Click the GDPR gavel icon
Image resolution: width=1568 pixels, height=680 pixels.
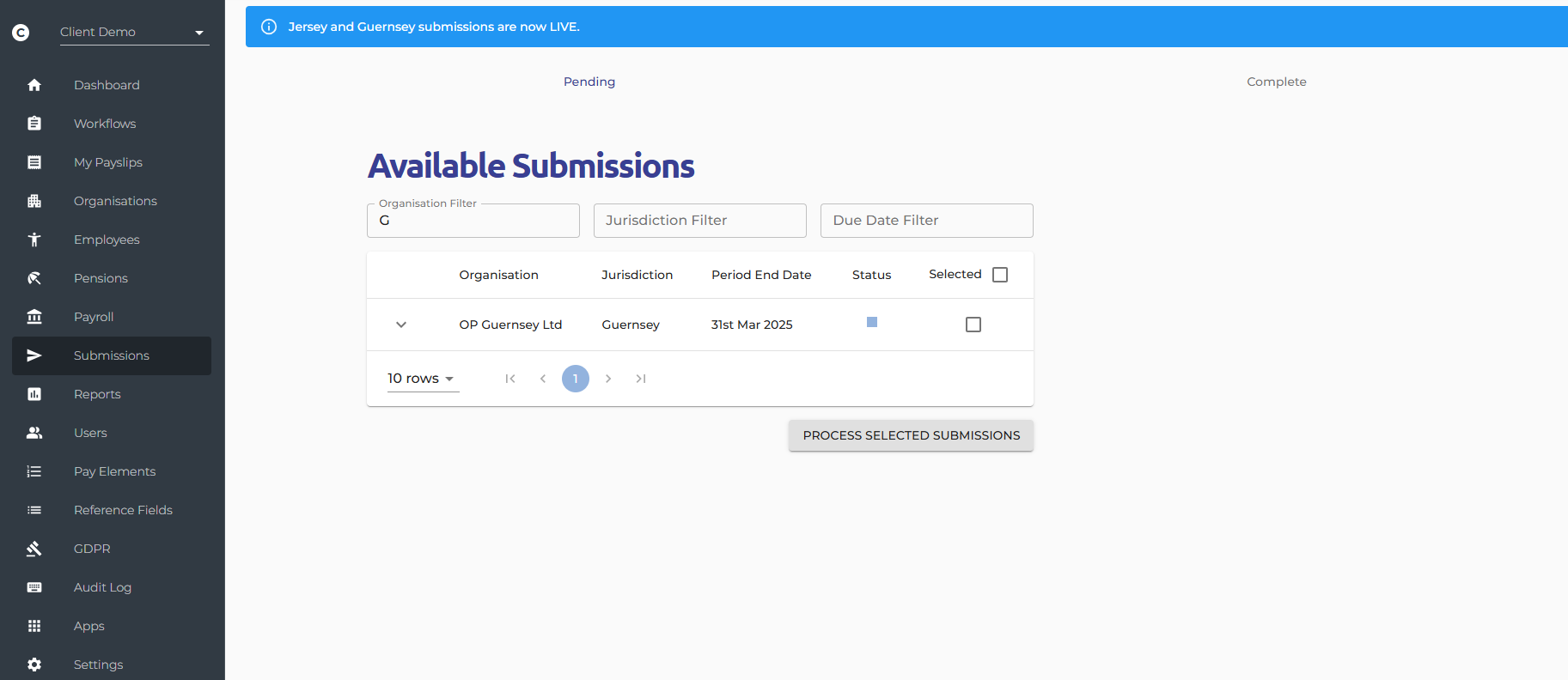tap(34, 549)
